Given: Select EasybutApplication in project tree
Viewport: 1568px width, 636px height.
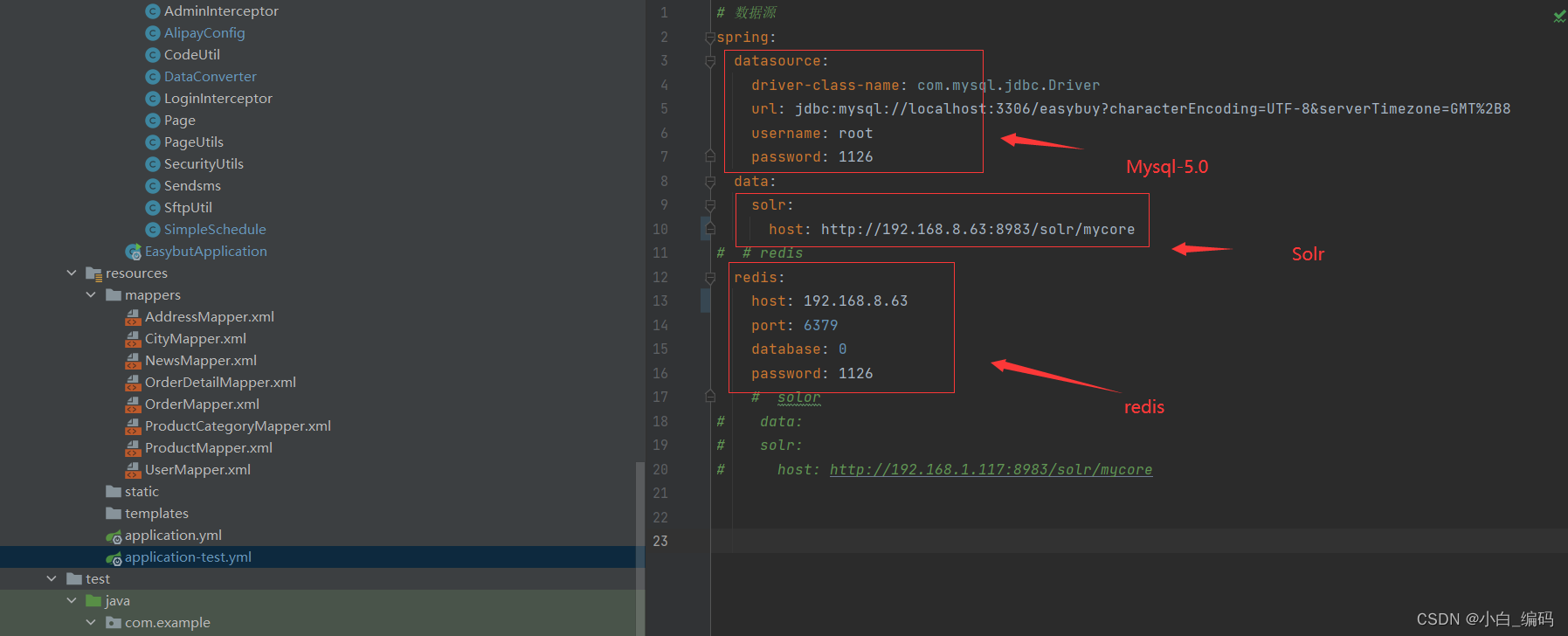Looking at the screenshot, I should pyautogui.click(x=206, y=252).
